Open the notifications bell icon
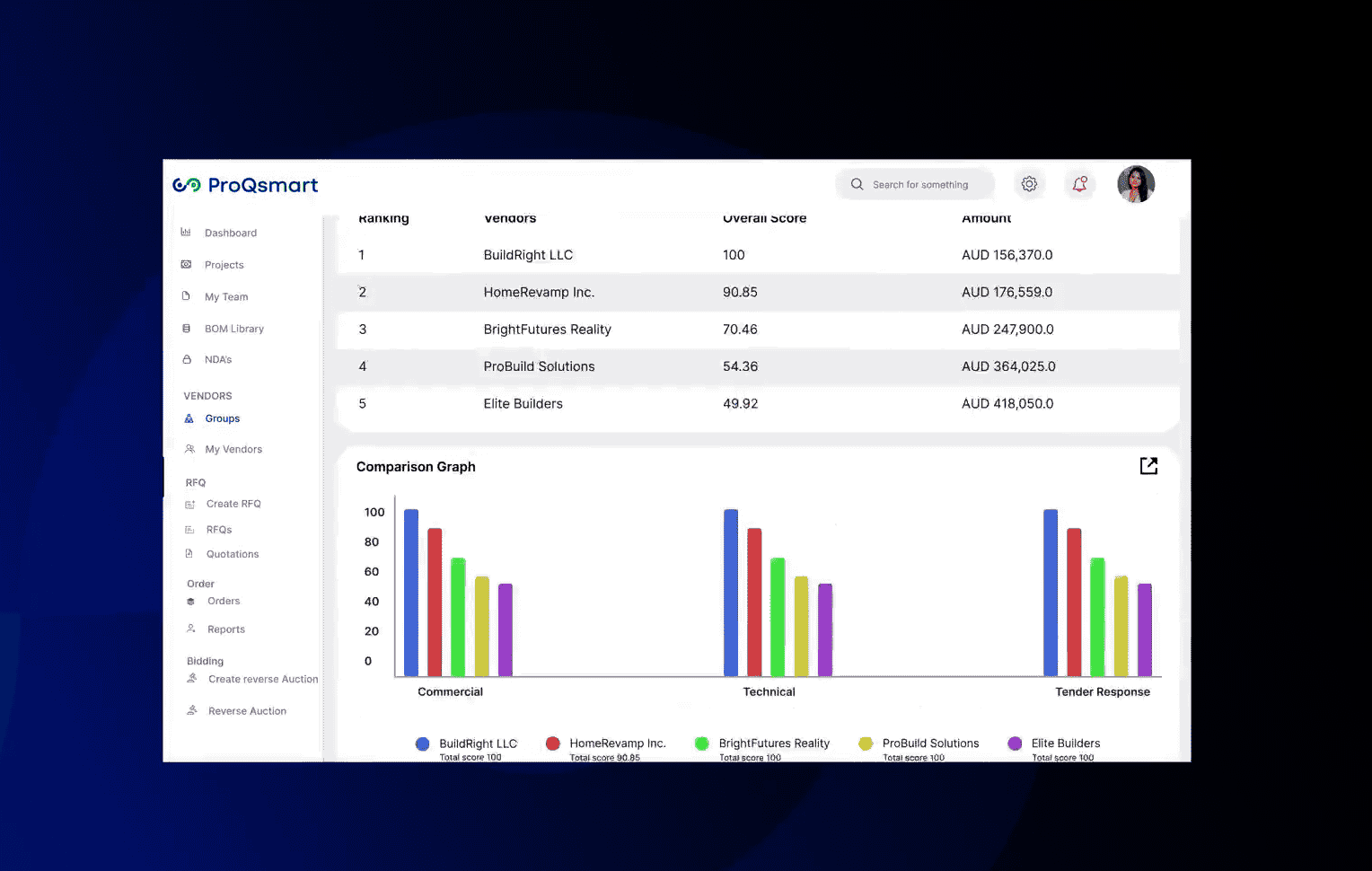The image size is (1372, 871). coord(1080,183)
